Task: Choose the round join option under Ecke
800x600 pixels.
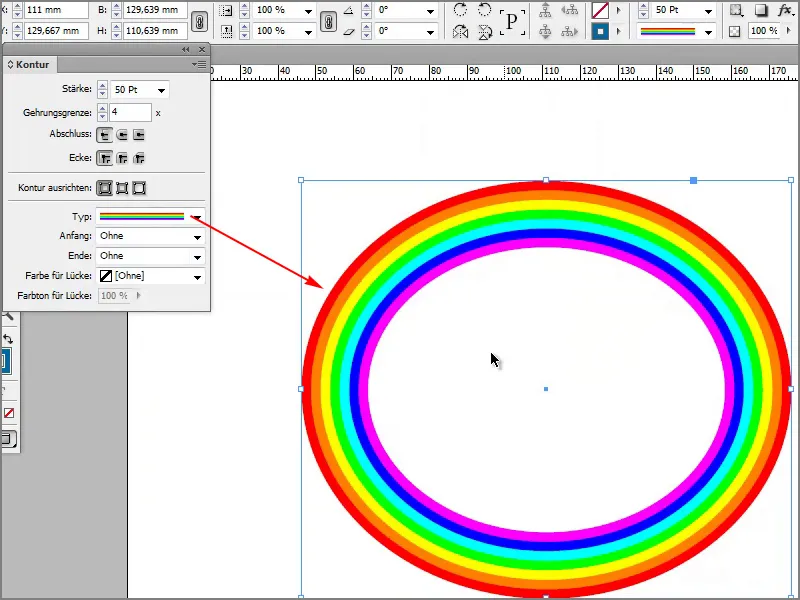Action: coord(122,157)
